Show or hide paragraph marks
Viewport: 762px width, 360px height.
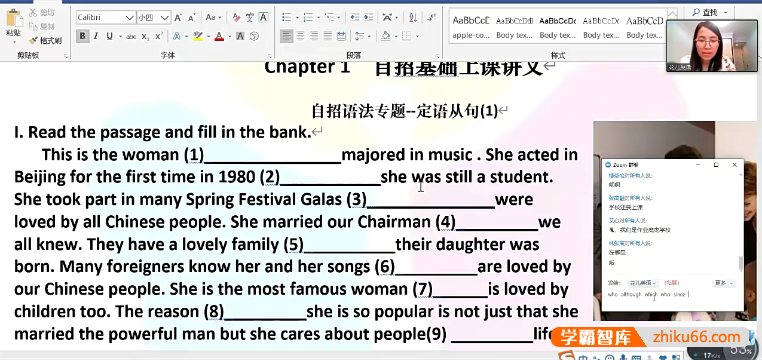tap(431, 18)
